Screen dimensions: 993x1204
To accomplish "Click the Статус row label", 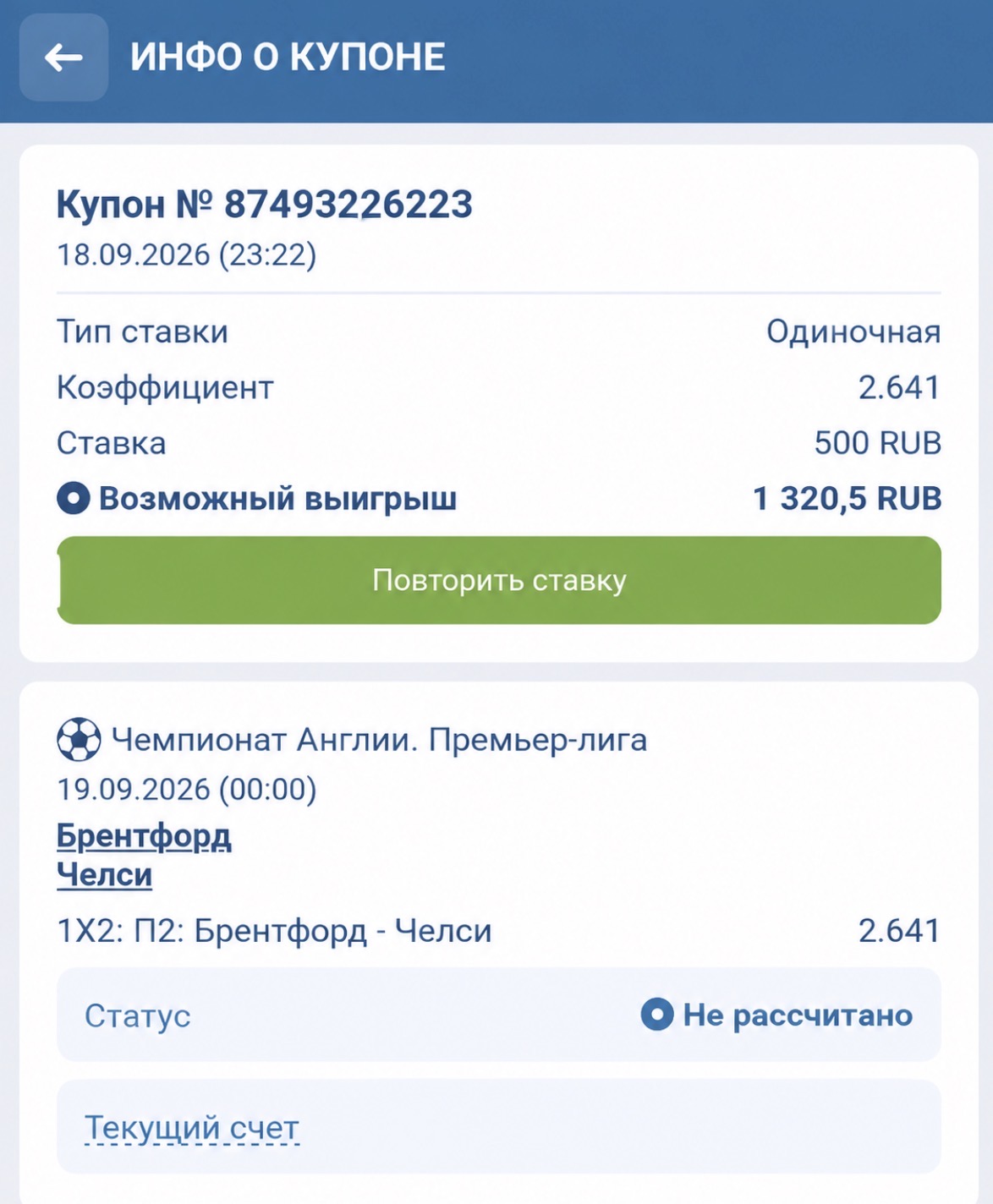I will (x=137, y=1015).
